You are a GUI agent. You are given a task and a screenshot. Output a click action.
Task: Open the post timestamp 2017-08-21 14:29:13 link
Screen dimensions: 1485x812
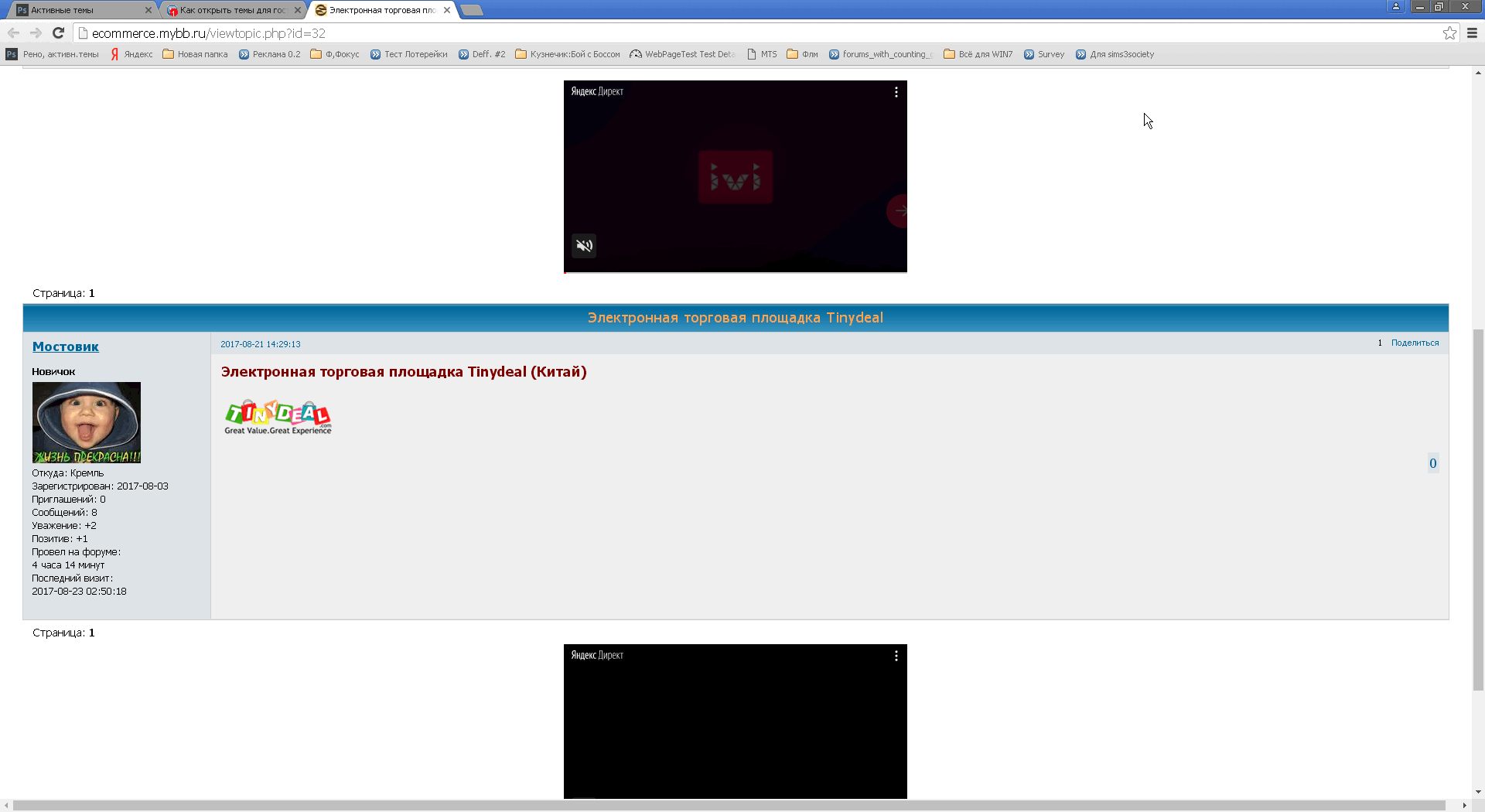261,344
